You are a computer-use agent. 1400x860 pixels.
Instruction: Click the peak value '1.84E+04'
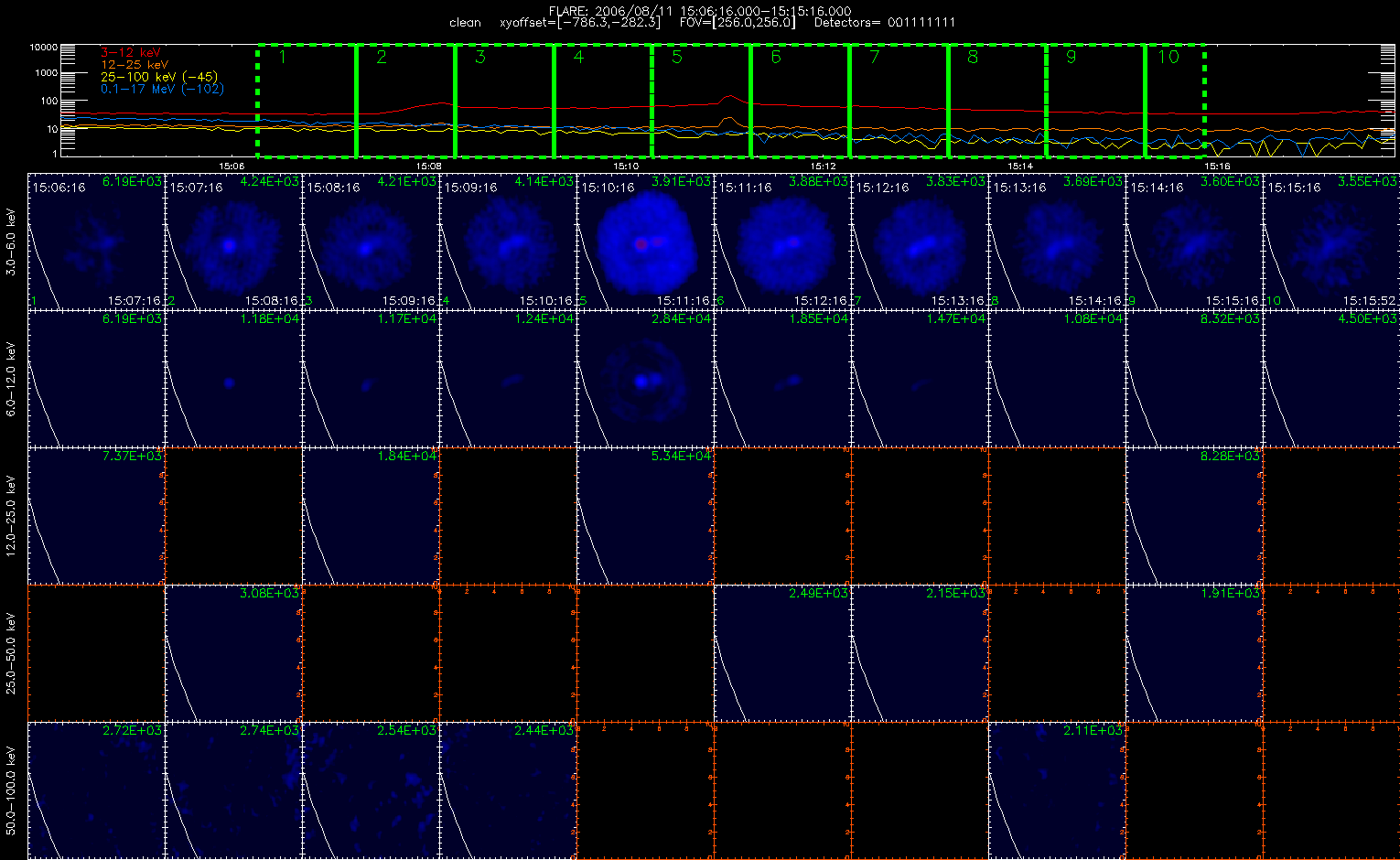407,457
